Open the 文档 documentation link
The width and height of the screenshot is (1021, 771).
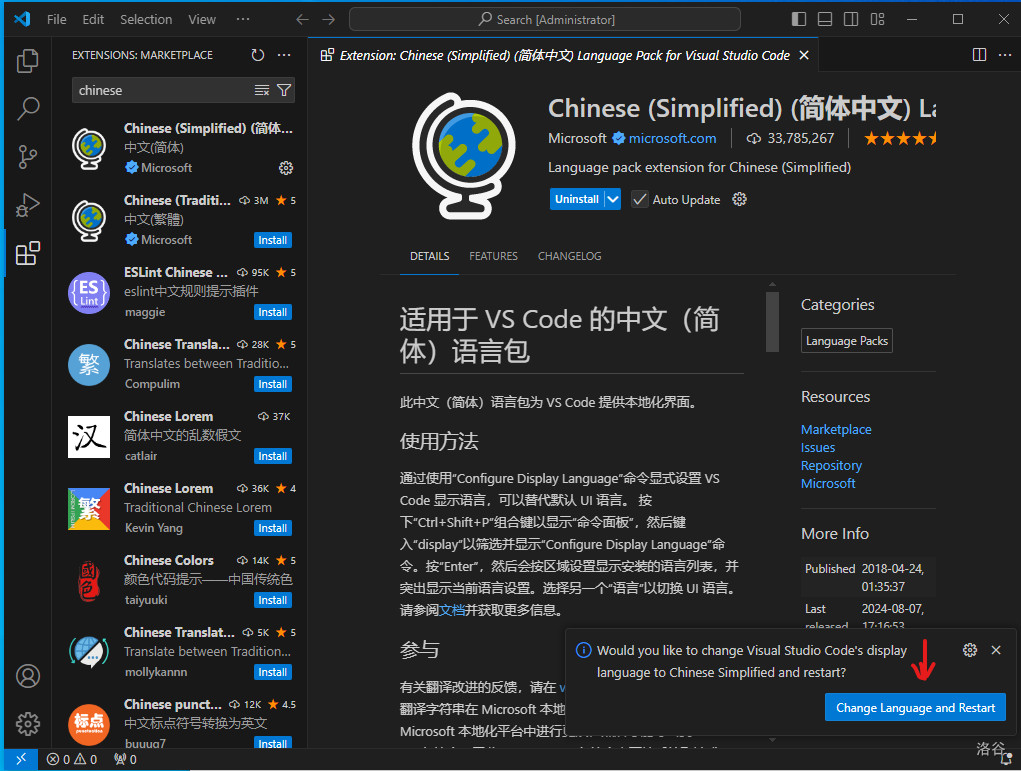452,610
